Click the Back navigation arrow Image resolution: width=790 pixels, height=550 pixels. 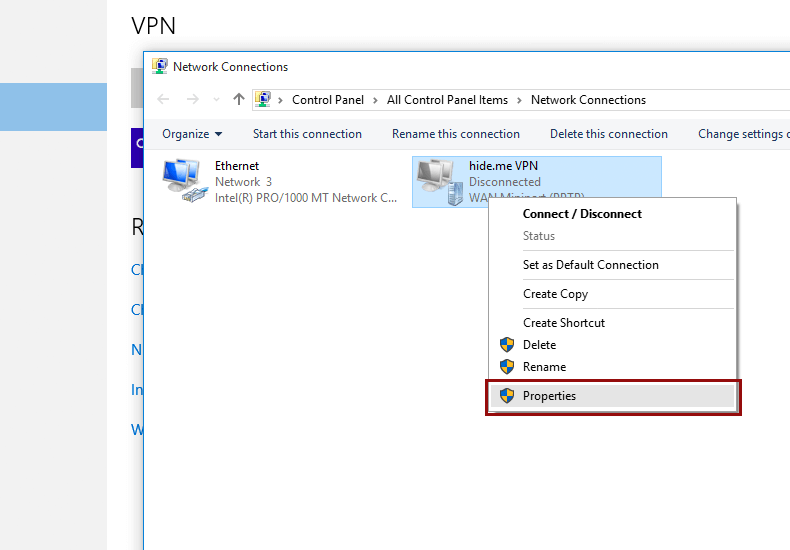click(x=163, y=99)
